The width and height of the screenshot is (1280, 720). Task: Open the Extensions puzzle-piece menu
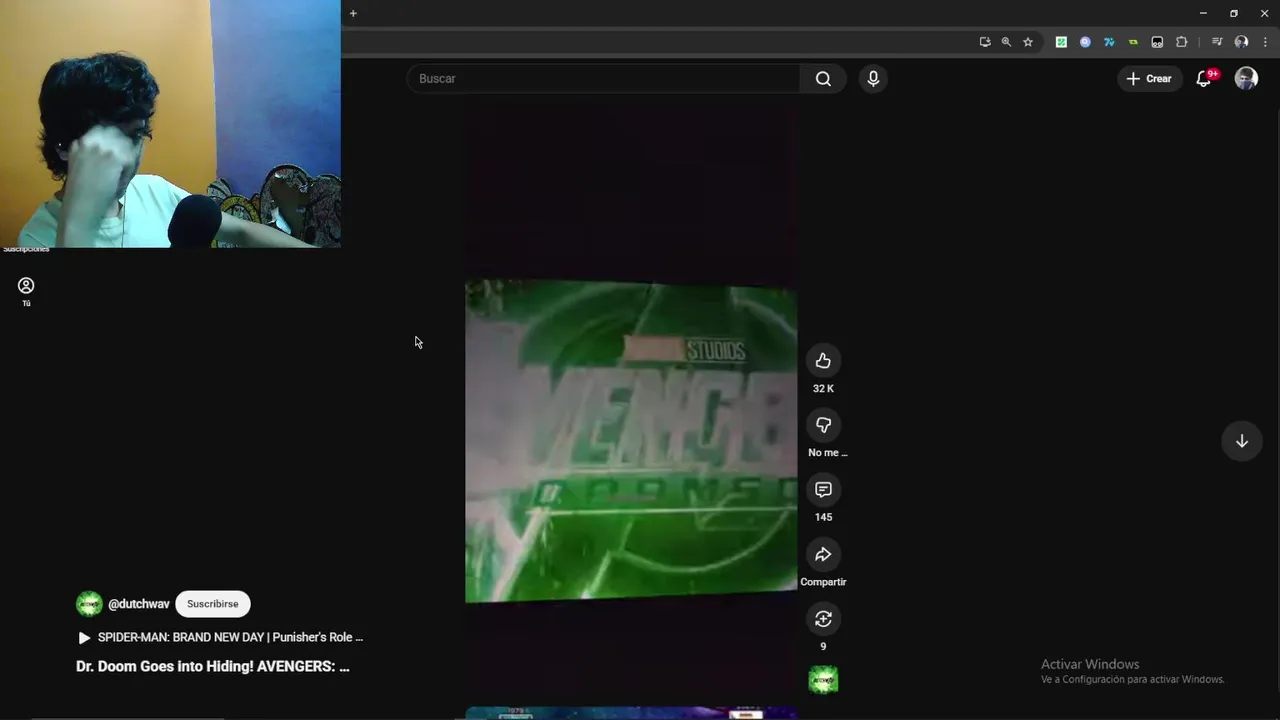[1181, 42]
